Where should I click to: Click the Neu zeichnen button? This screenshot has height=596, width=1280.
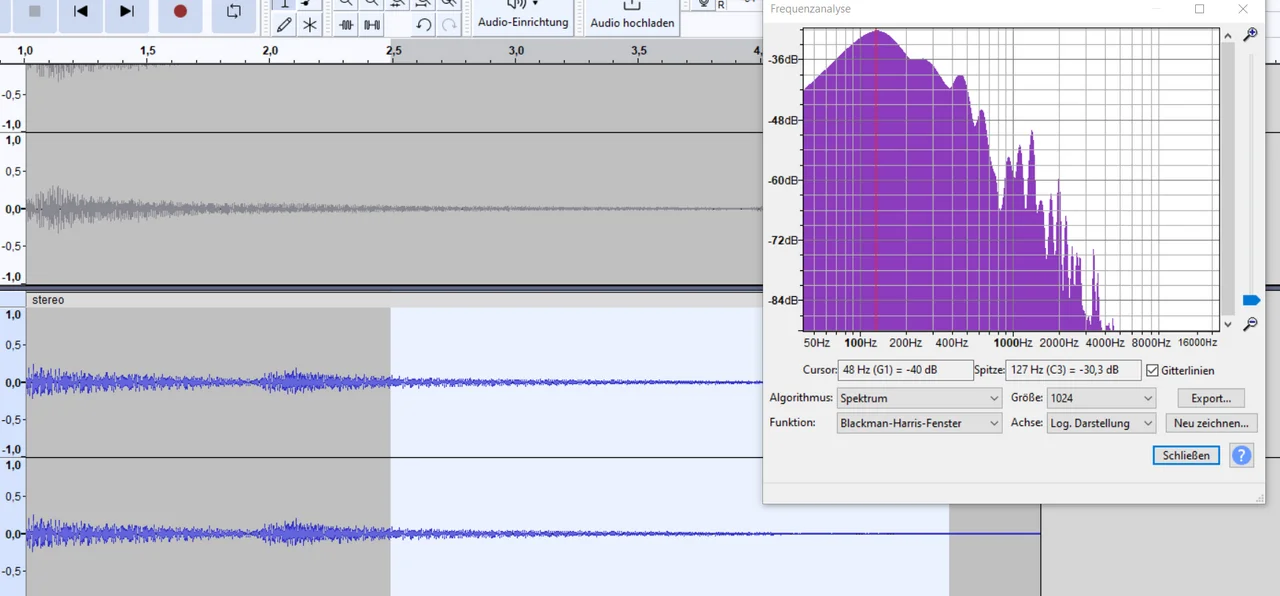pos(1211,423)
